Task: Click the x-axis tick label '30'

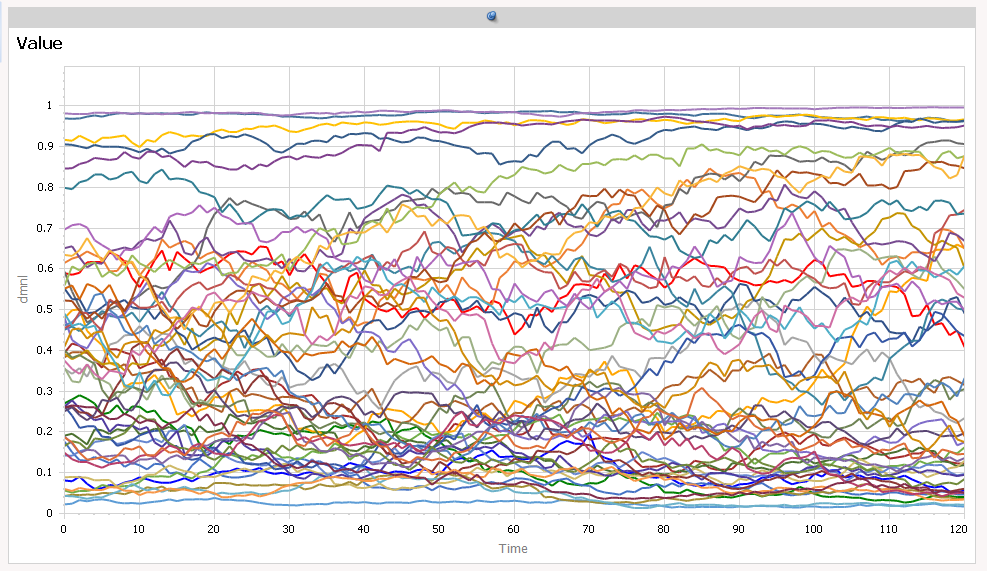Action: (x=288, y=529)
